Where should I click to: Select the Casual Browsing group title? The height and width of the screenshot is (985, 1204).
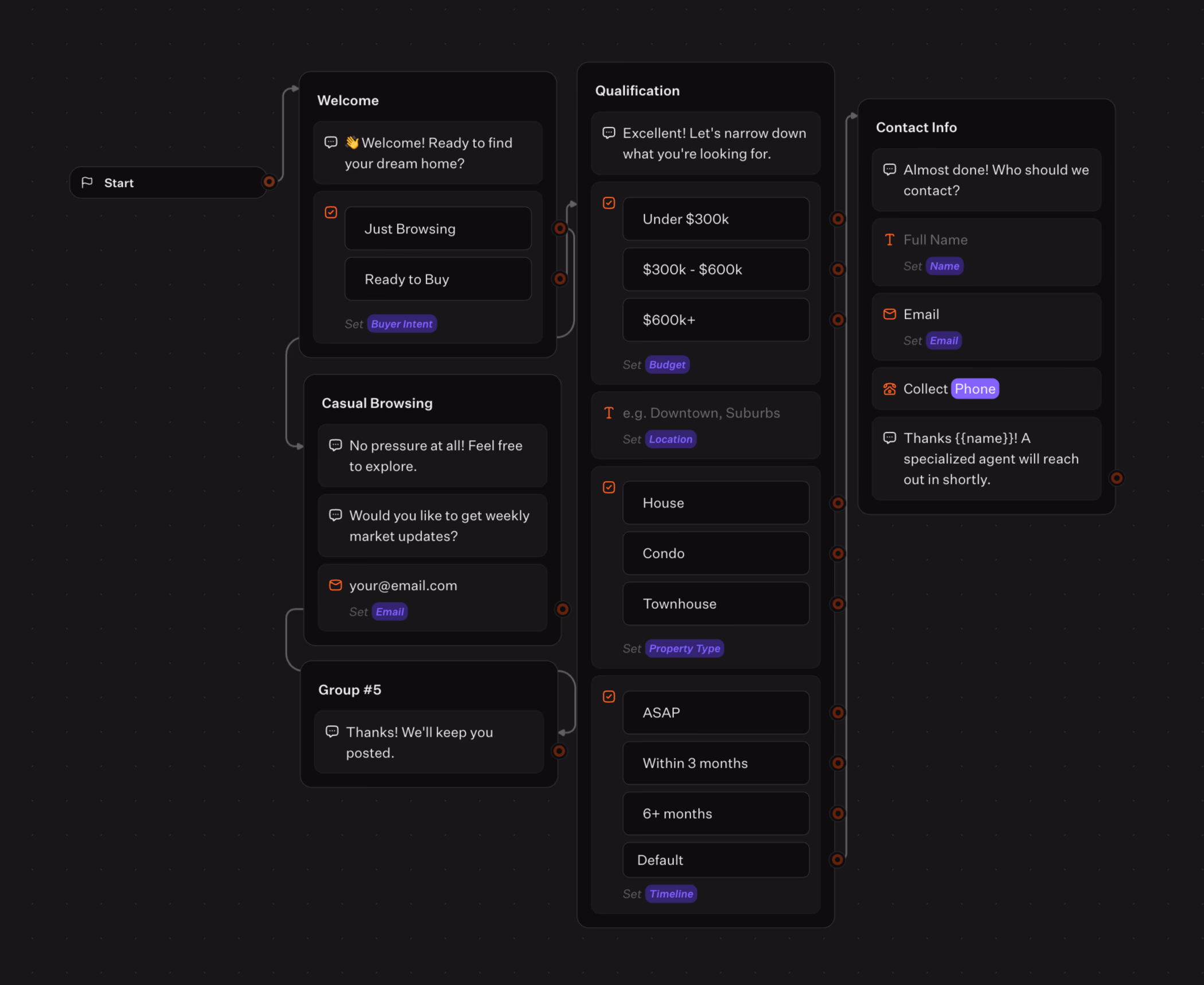click(x=377, y=403)
